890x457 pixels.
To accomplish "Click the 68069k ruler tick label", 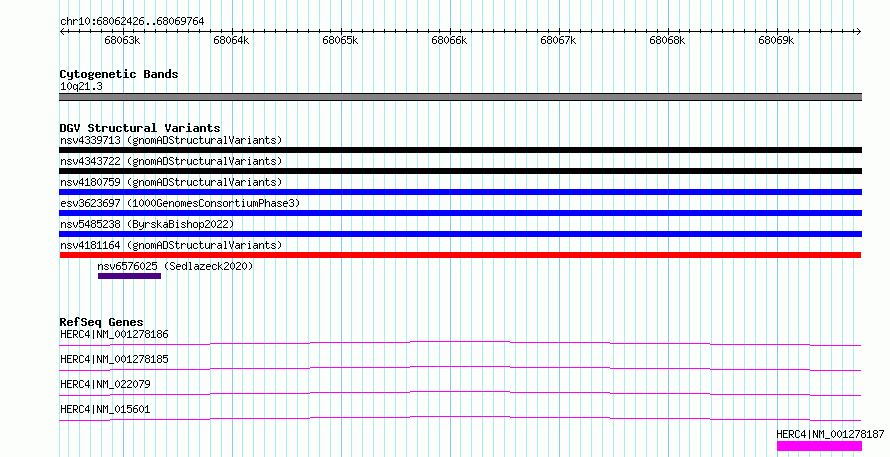I will (776, 41).
